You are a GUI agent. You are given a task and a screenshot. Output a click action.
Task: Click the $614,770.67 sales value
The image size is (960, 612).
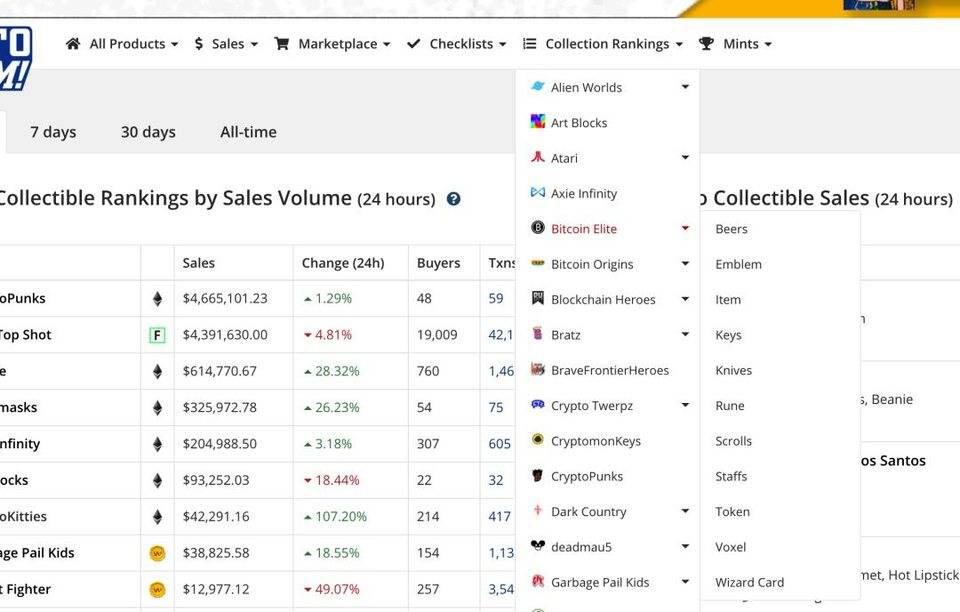coord(220,371)
